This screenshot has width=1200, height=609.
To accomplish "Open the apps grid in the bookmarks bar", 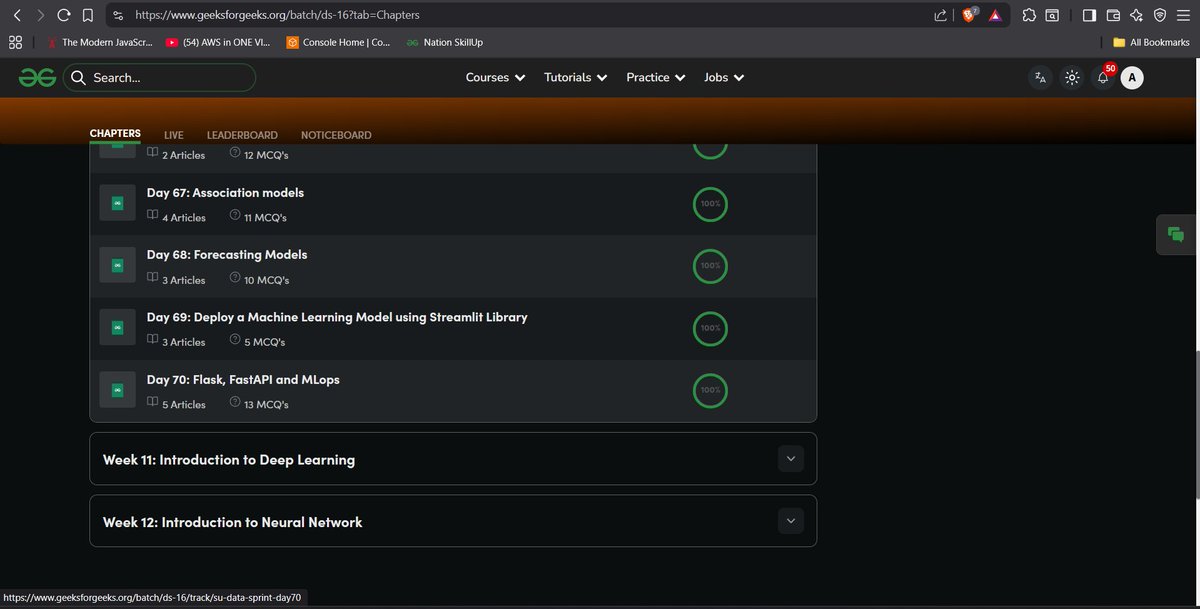I will (x=15, y=42).
